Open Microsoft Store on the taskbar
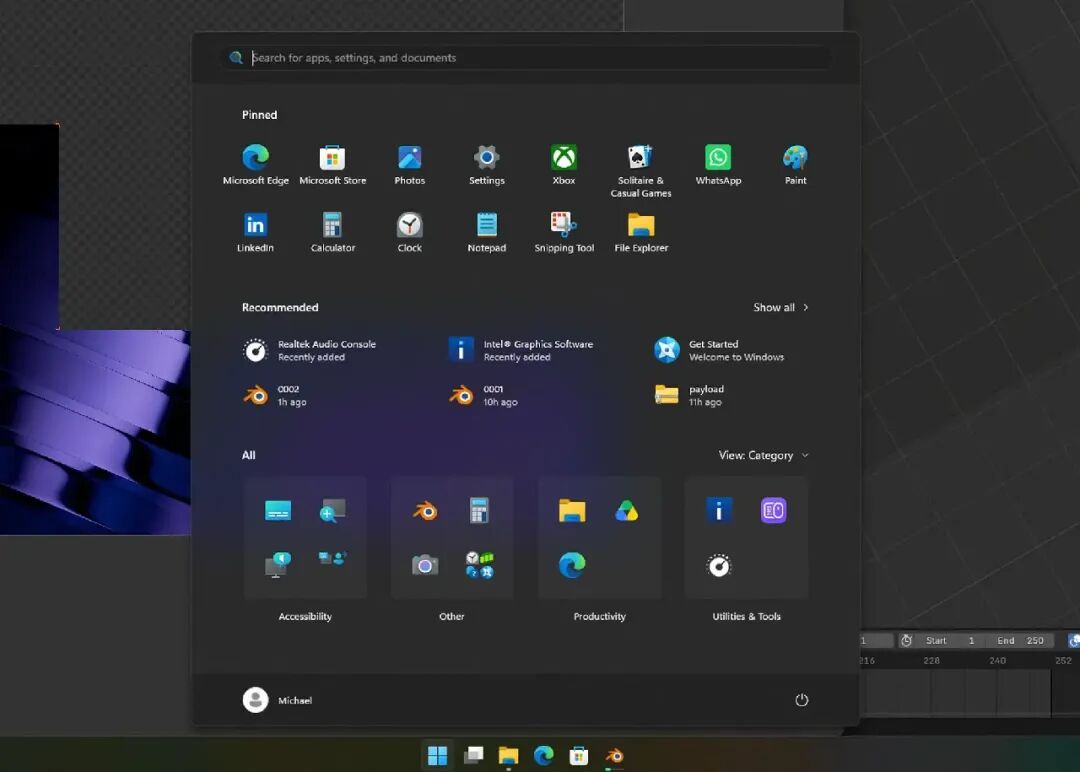Image resolution: width=1080 pixels, height=772 pixels. tap(579, 755)
